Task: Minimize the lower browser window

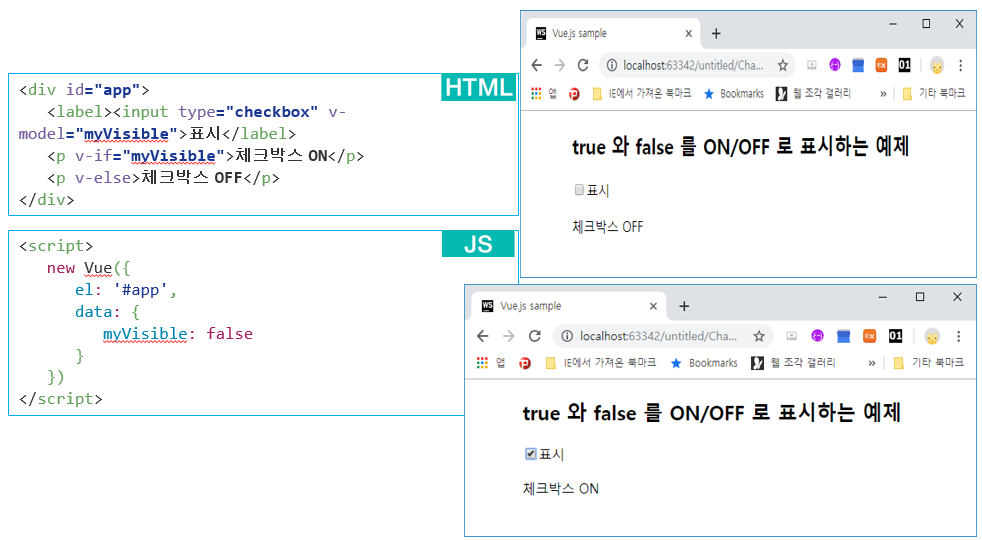Action: click(x=883, y=296)
